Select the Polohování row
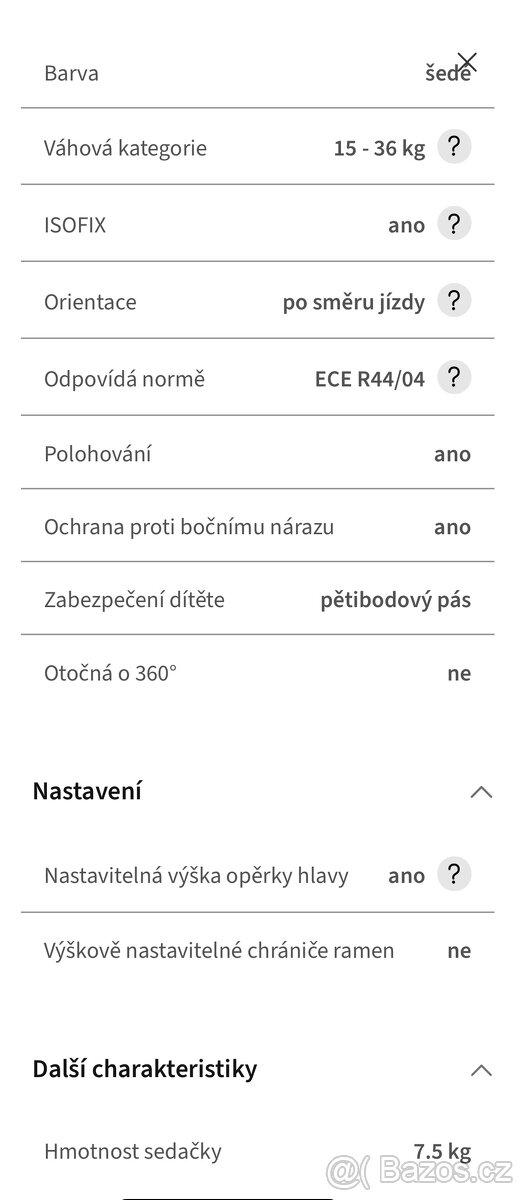Screen dimensions: 523x1200 [257, 453]
